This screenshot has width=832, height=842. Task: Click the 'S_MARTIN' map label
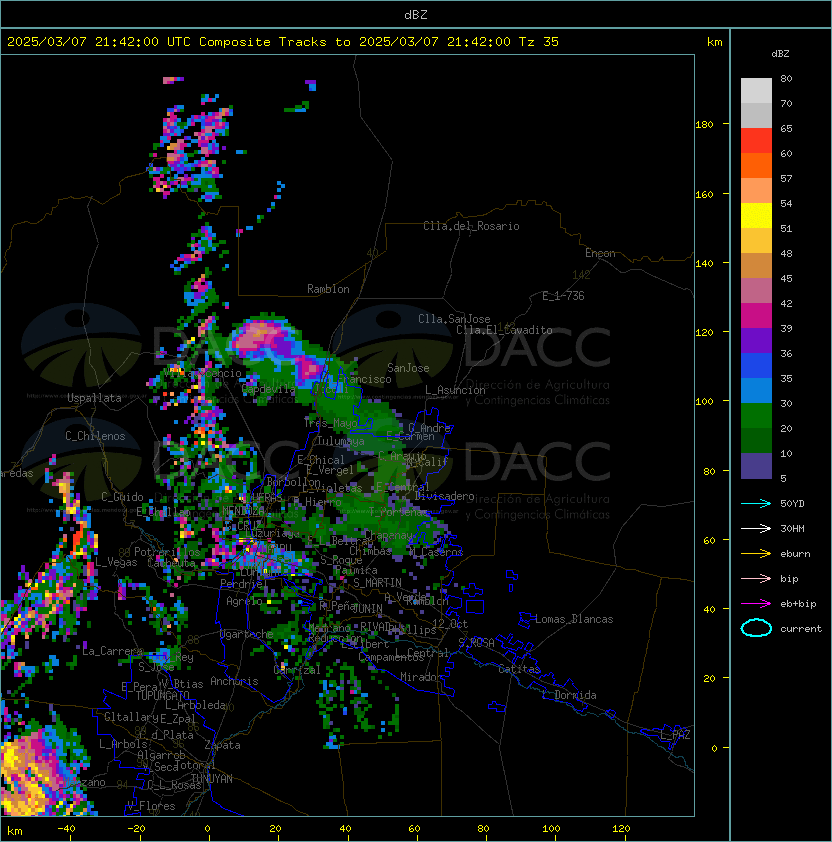377,583
